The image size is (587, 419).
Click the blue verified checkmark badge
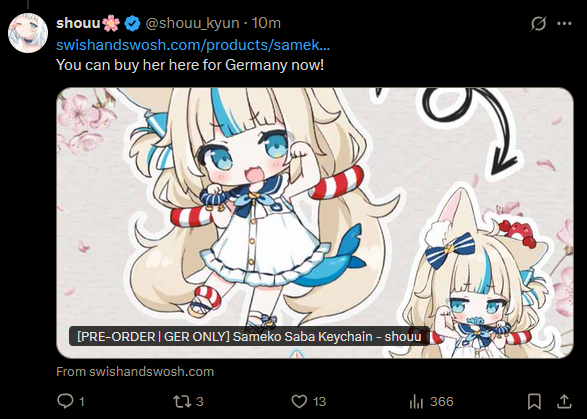[132, 24]
